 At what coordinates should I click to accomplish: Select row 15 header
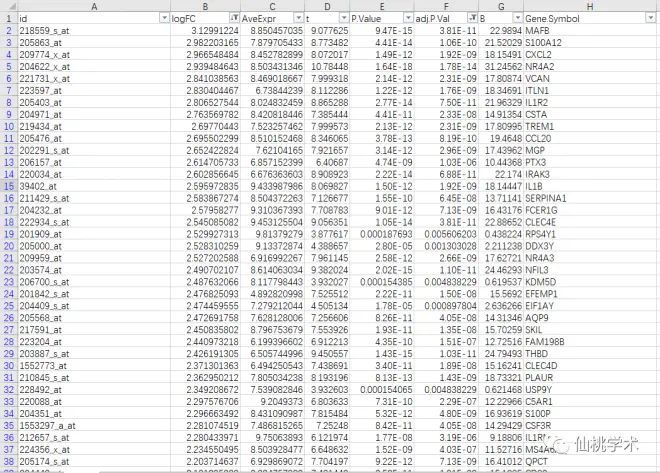9,186
